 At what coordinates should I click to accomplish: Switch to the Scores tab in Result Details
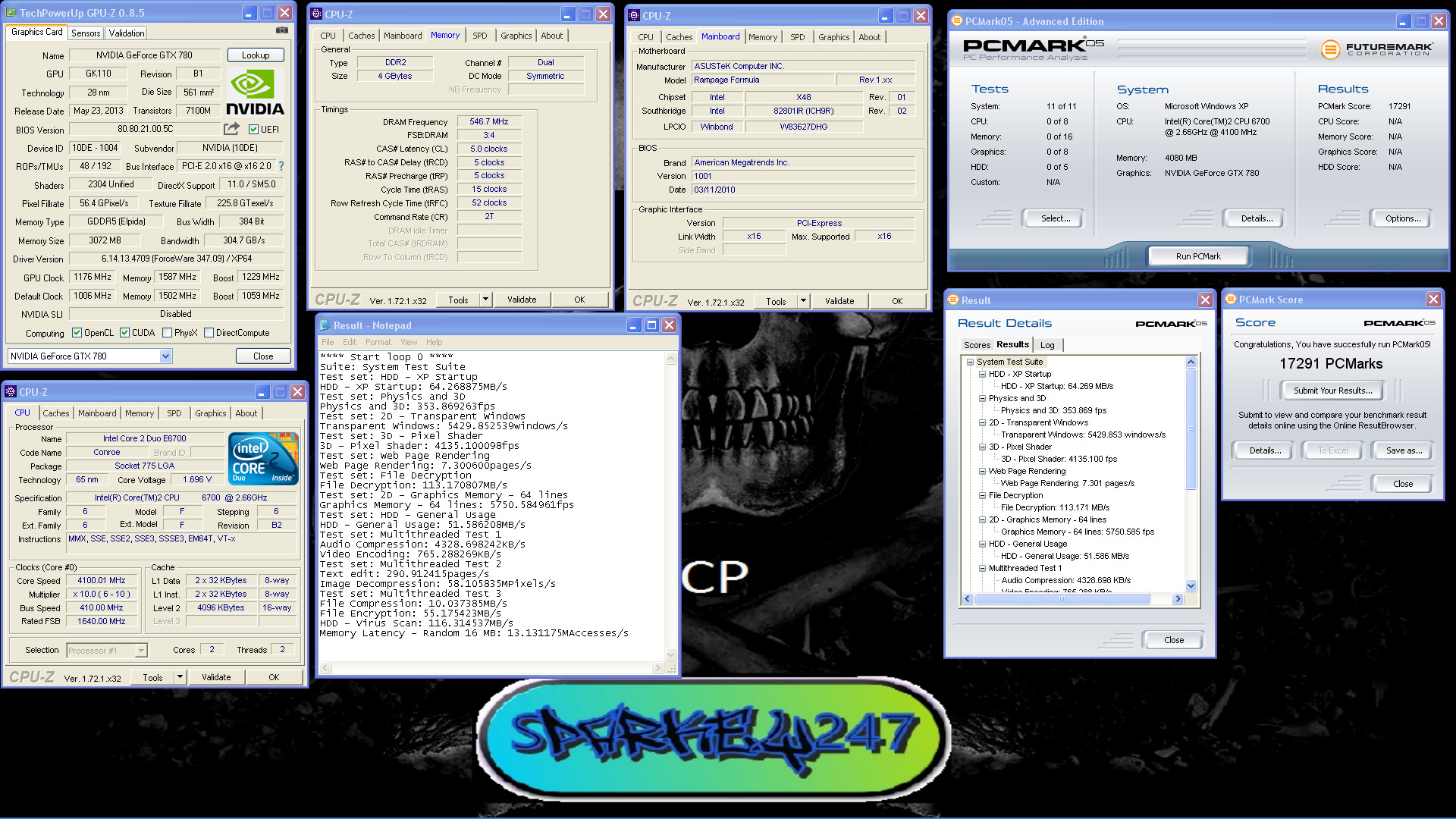[977, 345]
